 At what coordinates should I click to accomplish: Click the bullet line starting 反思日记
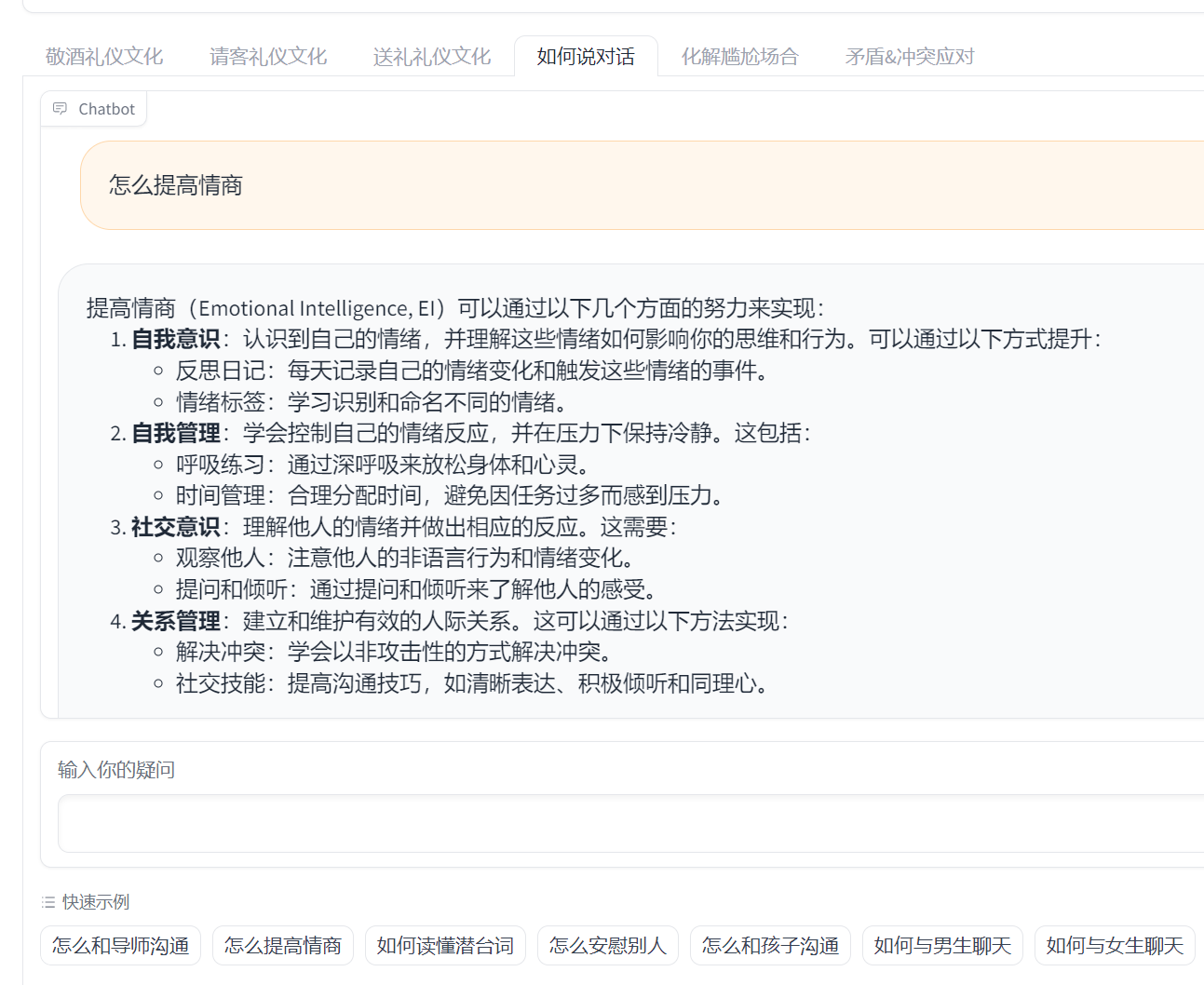tap(474, 371)
